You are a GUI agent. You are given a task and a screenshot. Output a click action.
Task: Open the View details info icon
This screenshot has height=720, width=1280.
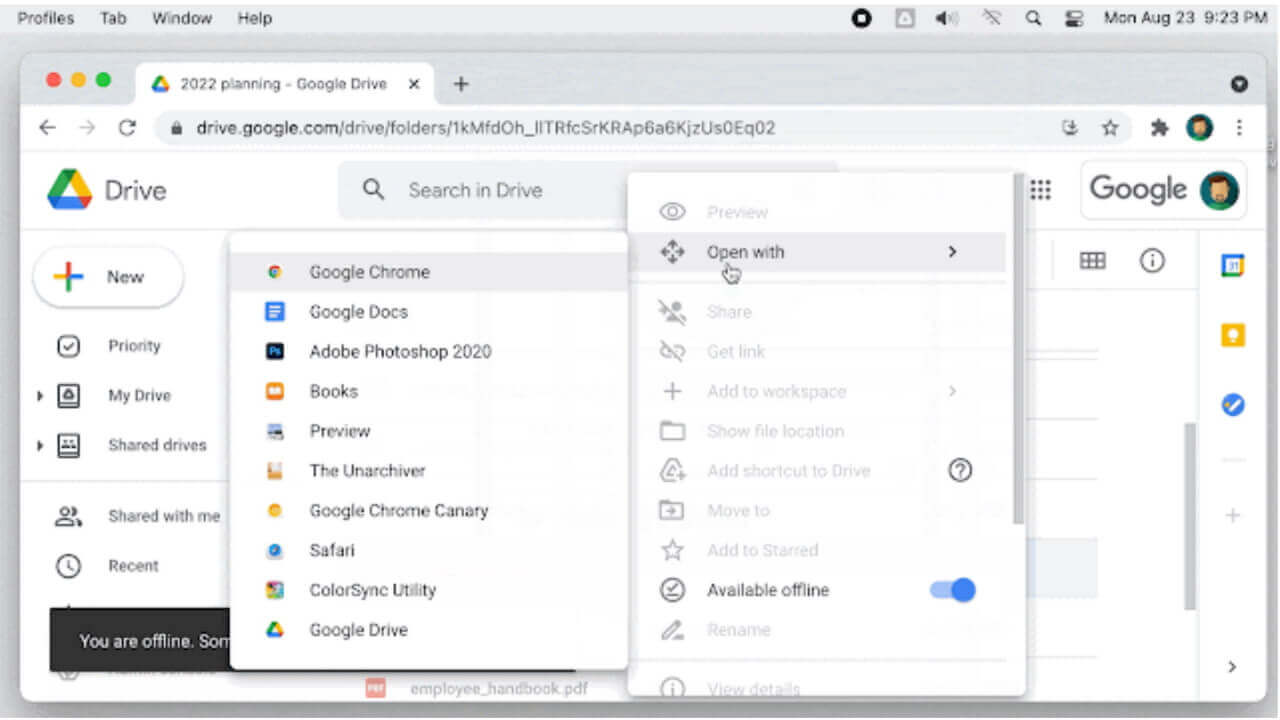(1152, 260)
